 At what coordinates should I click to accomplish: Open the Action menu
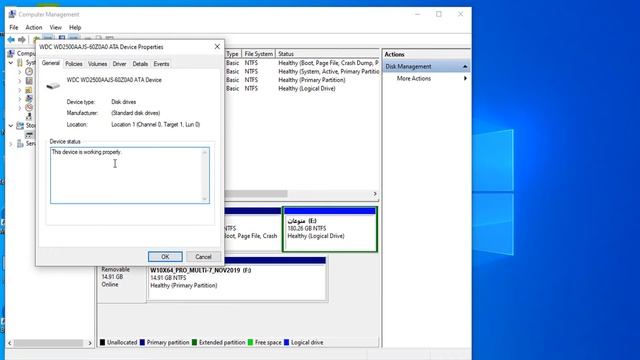34,27
